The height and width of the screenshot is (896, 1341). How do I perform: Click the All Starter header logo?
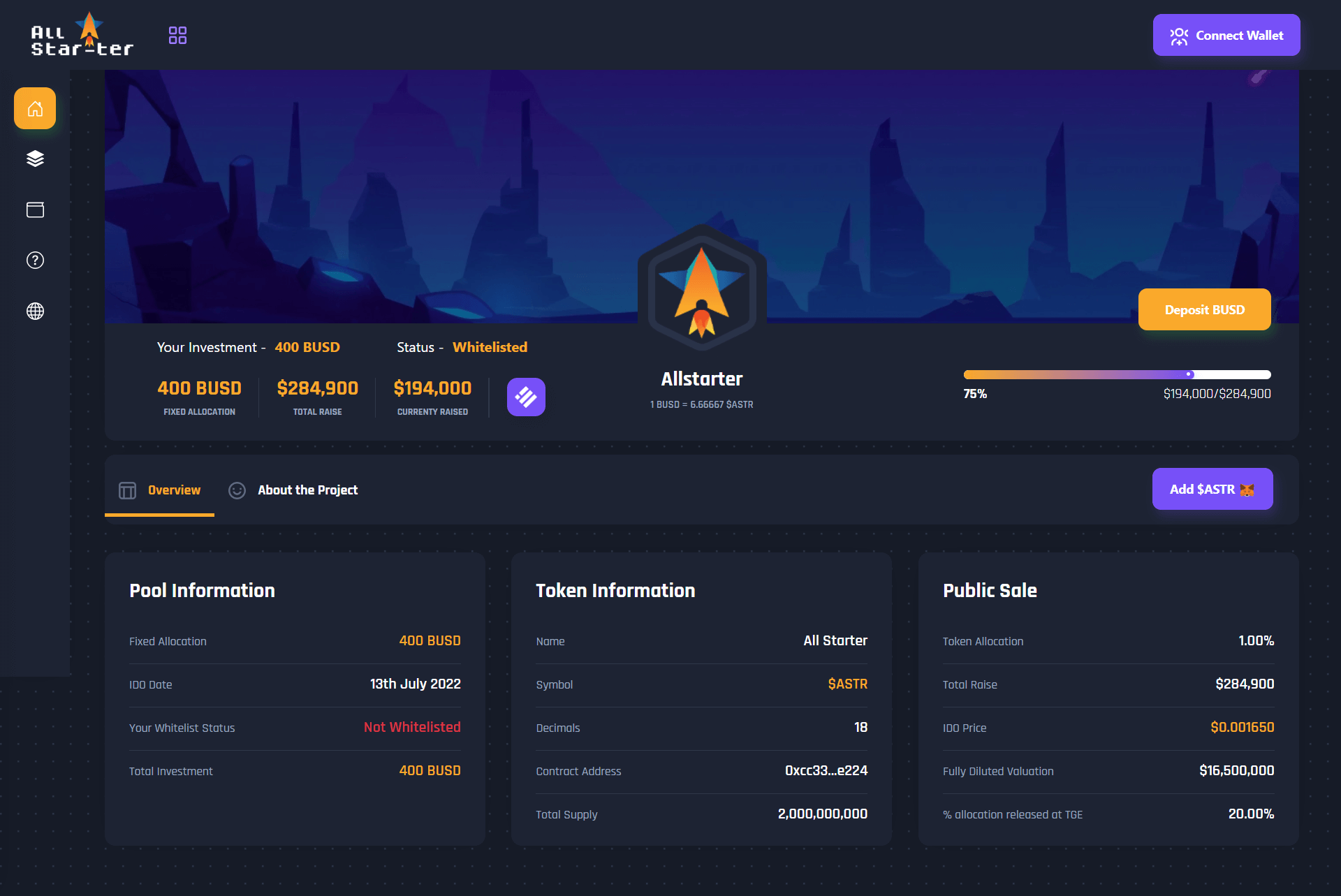click(82, 36)
